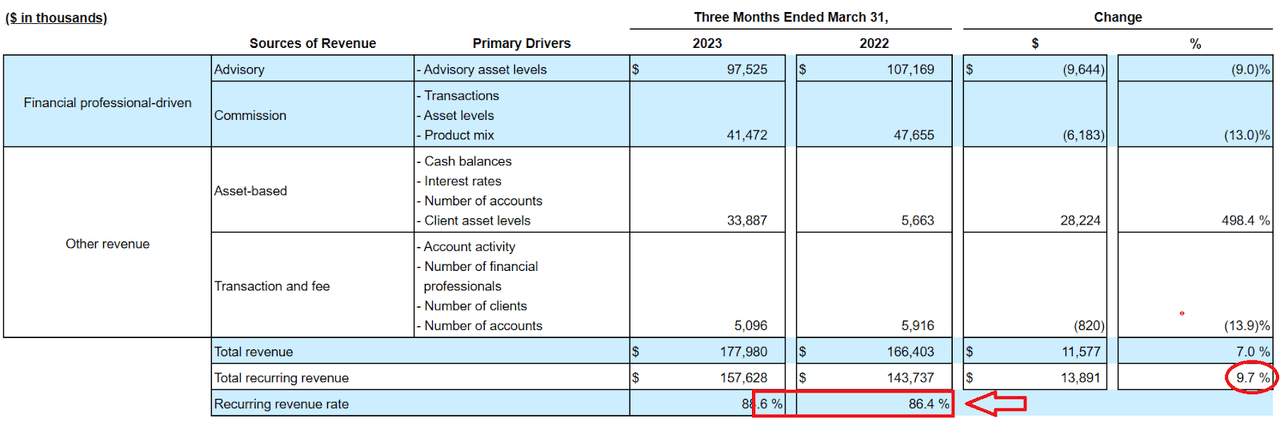Viewport: 1280px width, 422px height.
Task: Click the underlined "($ in thousands)" text
Action: pos(57,18)
